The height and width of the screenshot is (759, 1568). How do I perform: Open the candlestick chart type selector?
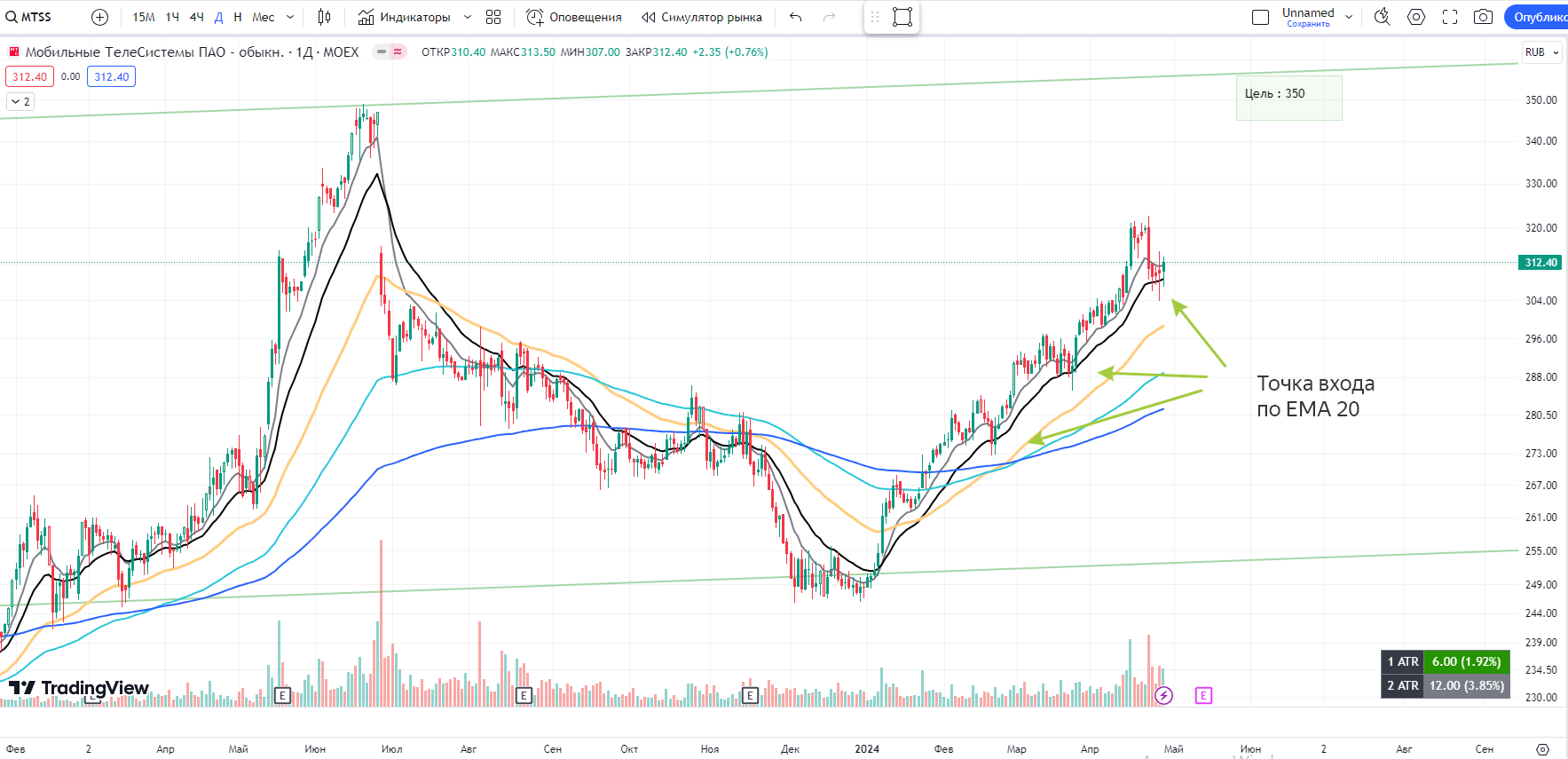[x=325, y=17]
